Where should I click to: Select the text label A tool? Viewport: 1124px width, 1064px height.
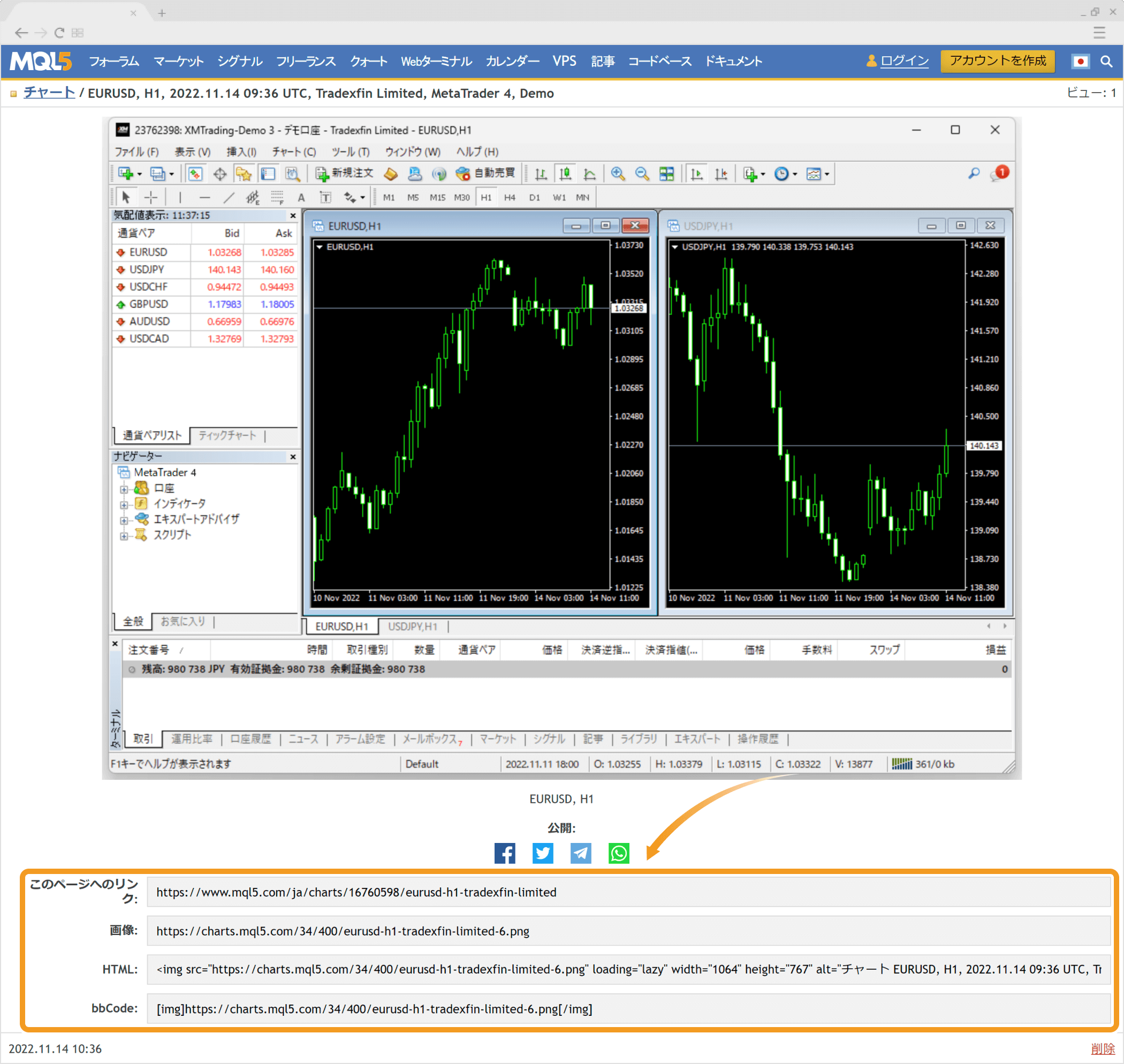301,197
